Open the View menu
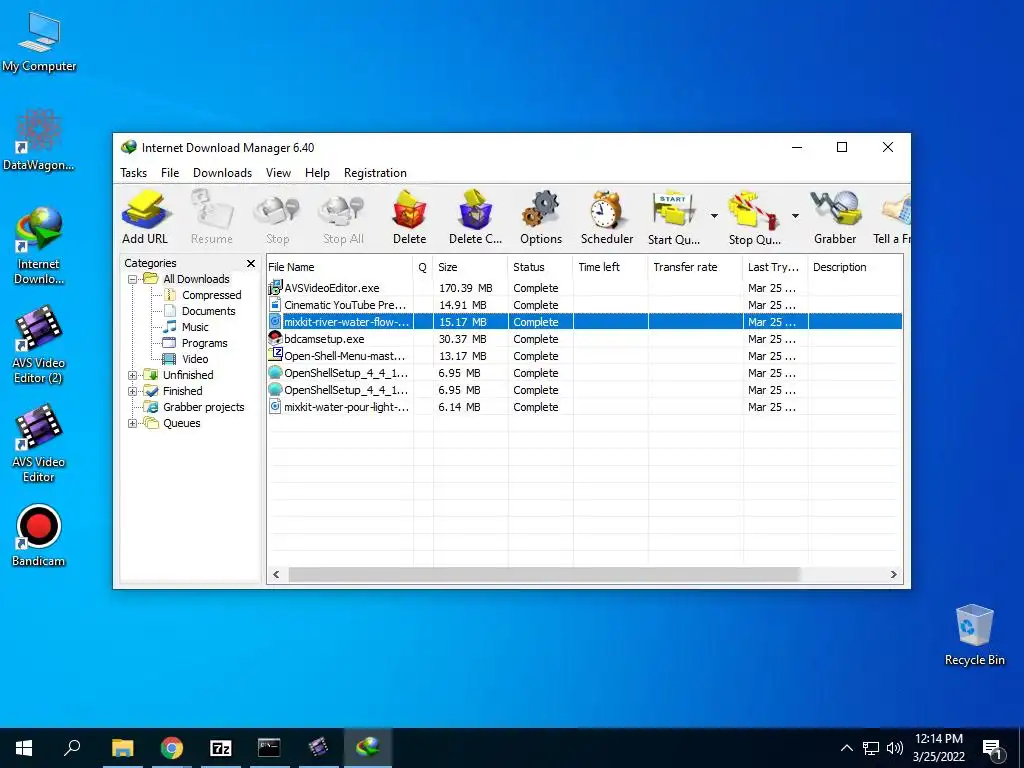 point(278,173)
